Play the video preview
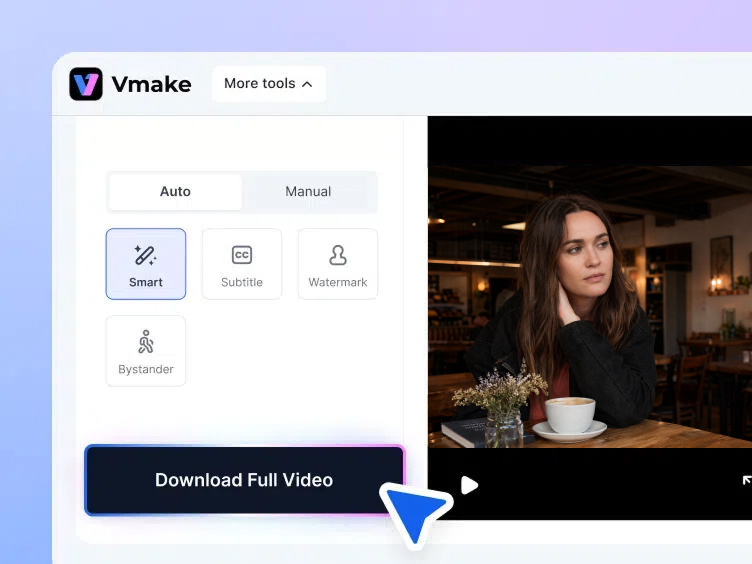 [x=469, y=485]
